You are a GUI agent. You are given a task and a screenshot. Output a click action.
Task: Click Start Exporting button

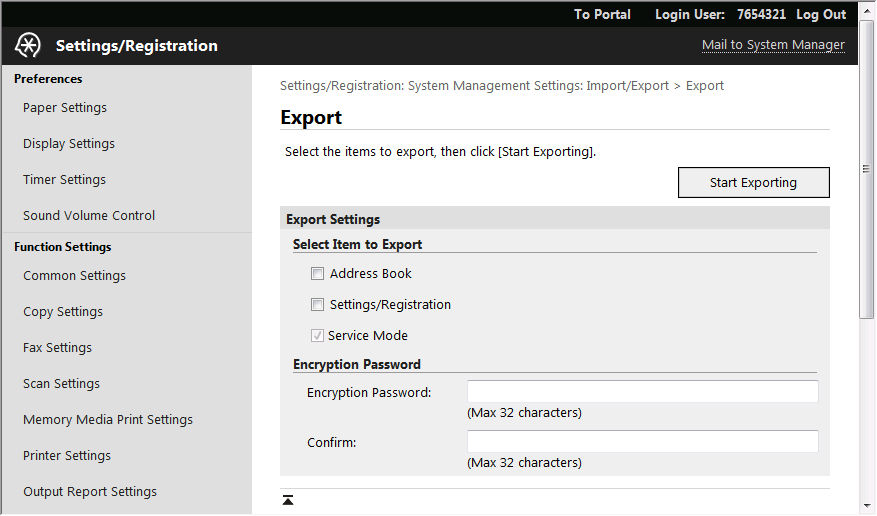(x=753, y=182)
